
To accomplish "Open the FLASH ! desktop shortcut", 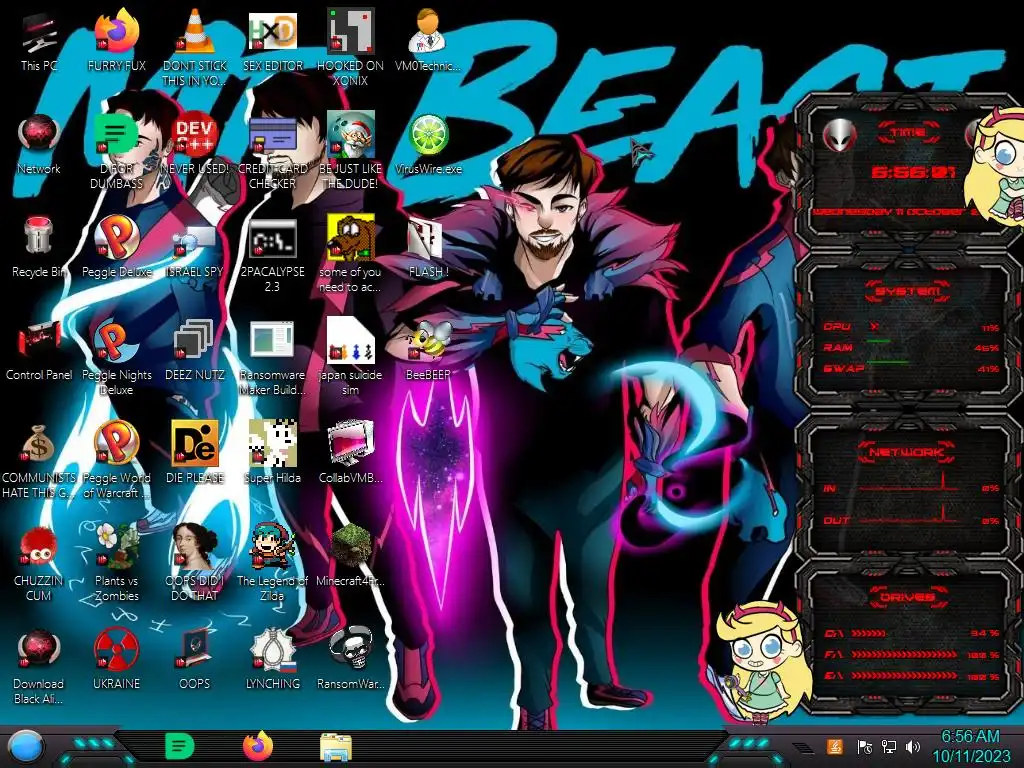I will click(x=428, y=248).
